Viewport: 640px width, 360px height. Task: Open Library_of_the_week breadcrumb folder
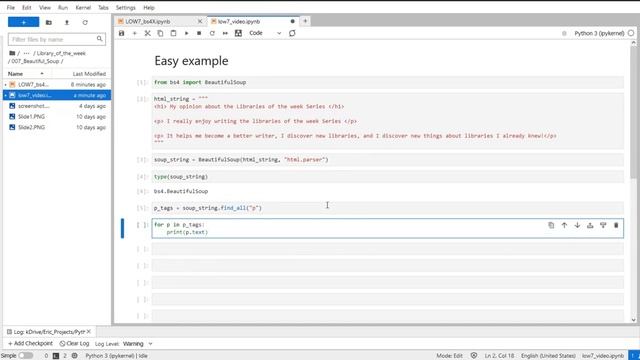click(61, 53)
